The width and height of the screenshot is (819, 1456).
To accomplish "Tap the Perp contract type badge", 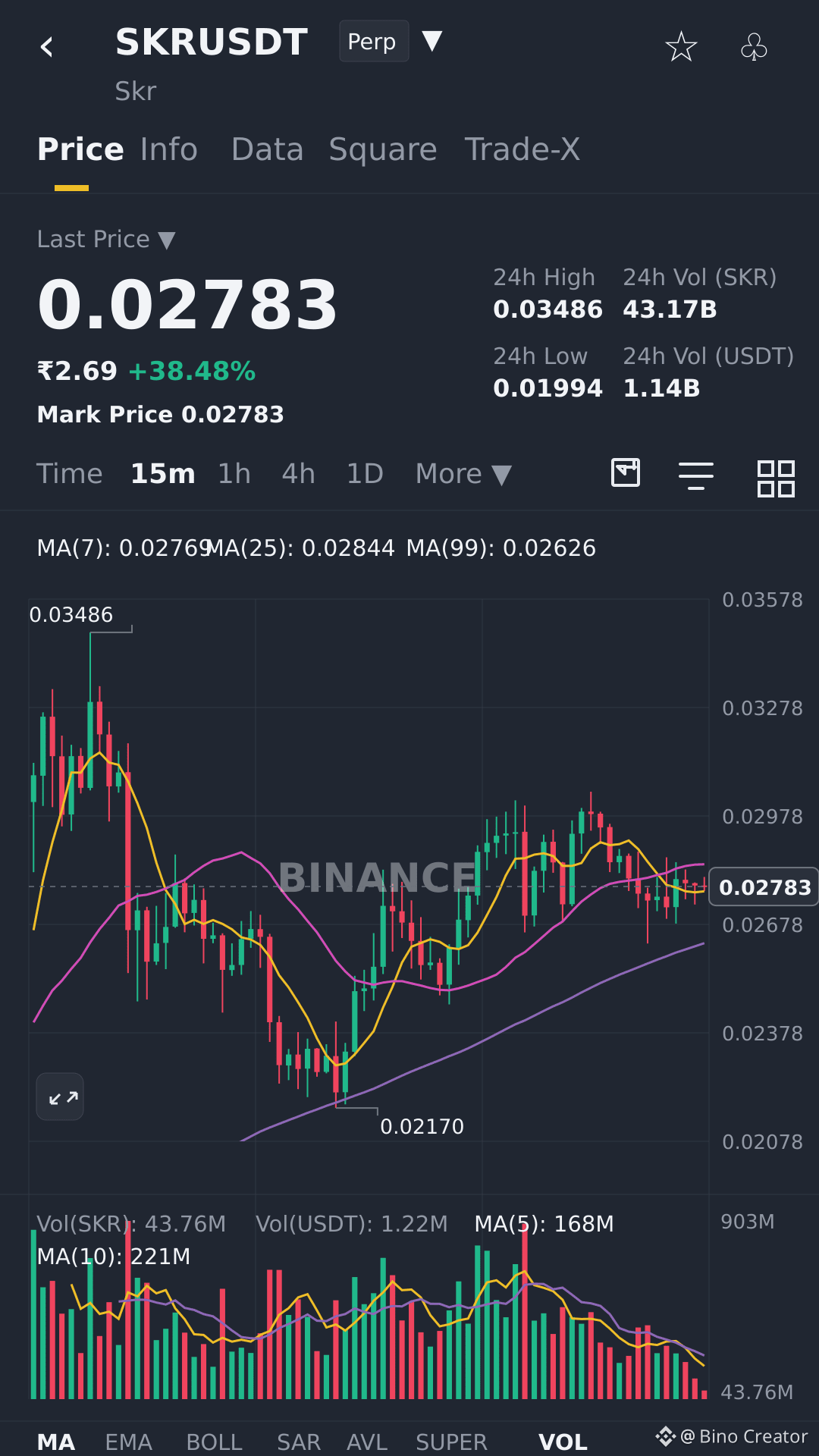I will [374, 41].
